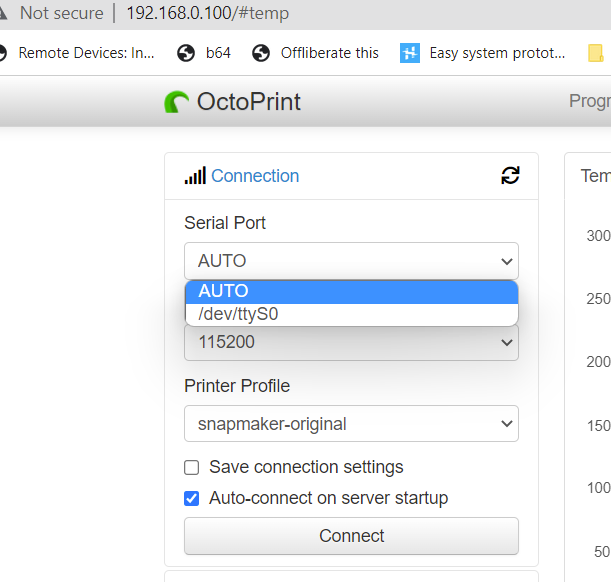This screenshot has width=611, height=582.
Task: Click the globe icon of Offliberate this
Action: coord(261,53)
